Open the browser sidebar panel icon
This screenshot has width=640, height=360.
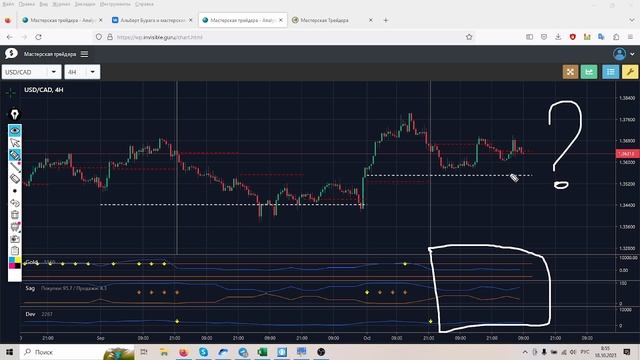[529, 37]
